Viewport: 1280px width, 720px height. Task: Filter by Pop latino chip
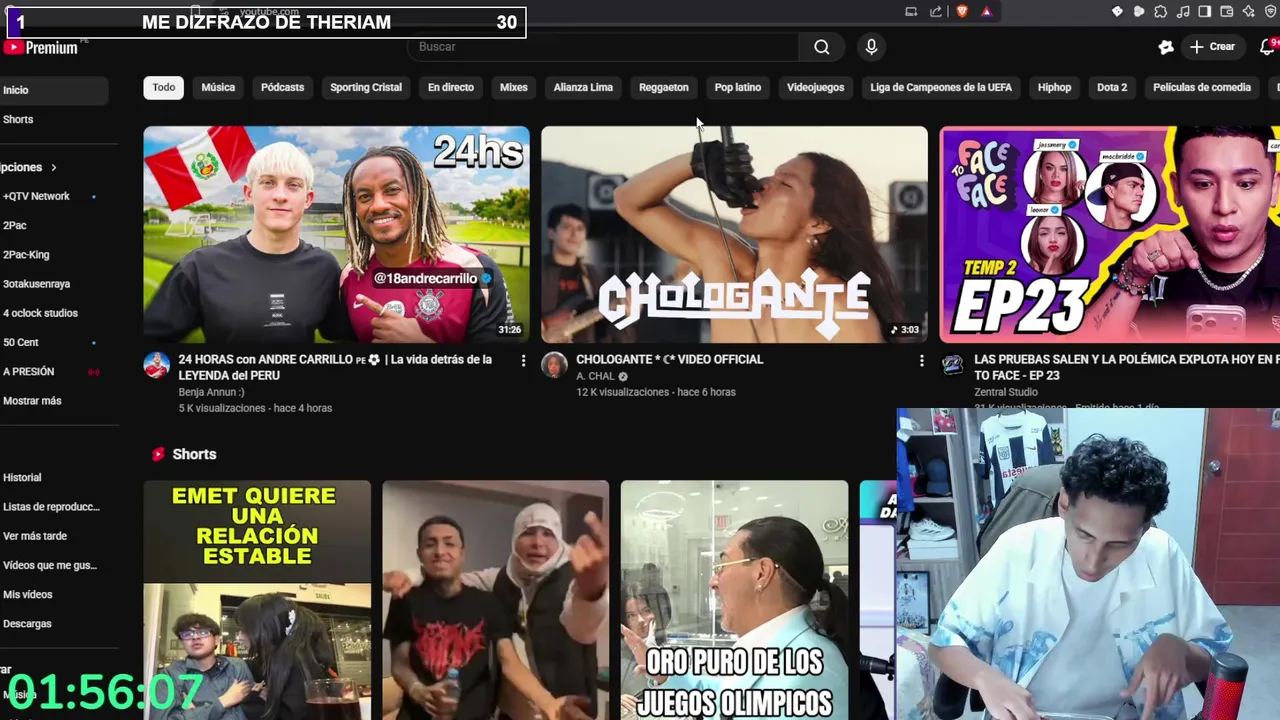(x=738, y=87)
